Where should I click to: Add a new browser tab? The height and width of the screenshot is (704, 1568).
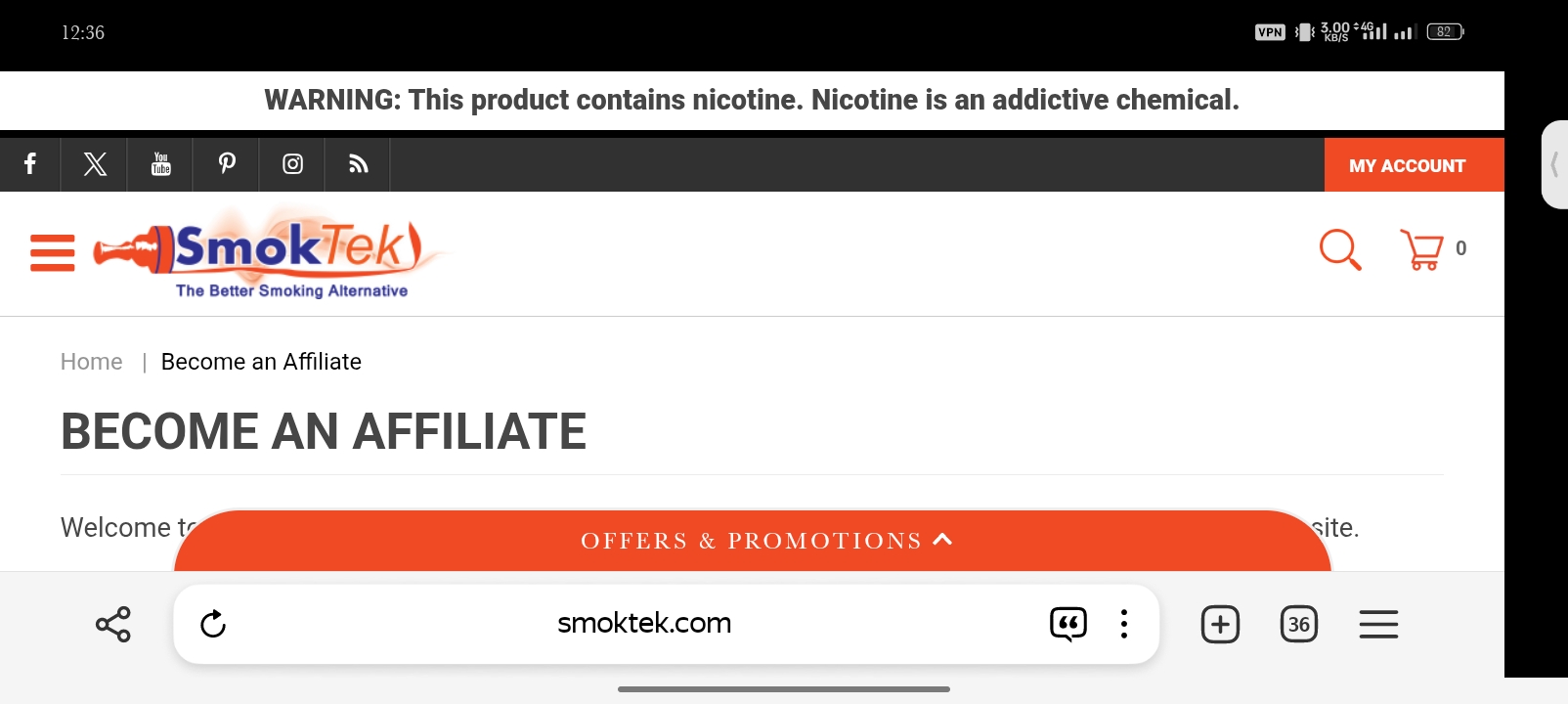click(1220, 624)
